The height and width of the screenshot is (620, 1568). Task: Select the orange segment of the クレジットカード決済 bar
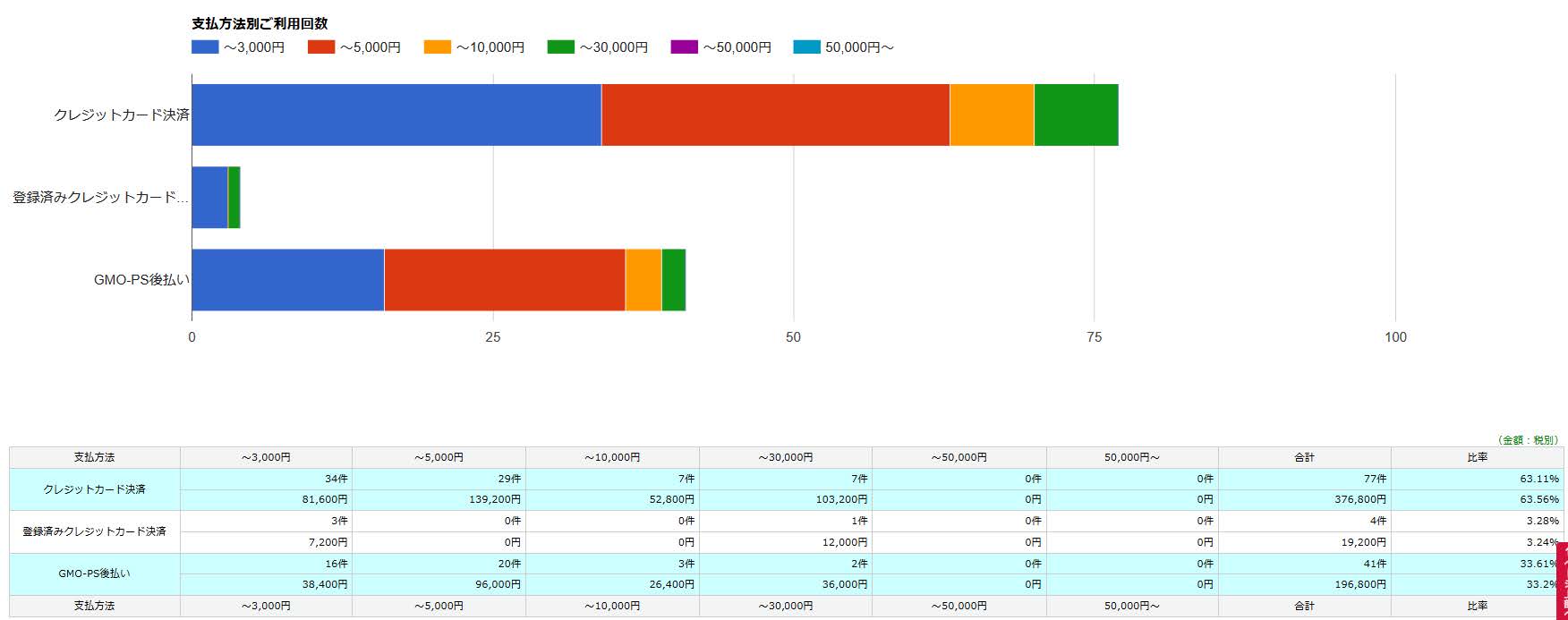click(992, 115)
